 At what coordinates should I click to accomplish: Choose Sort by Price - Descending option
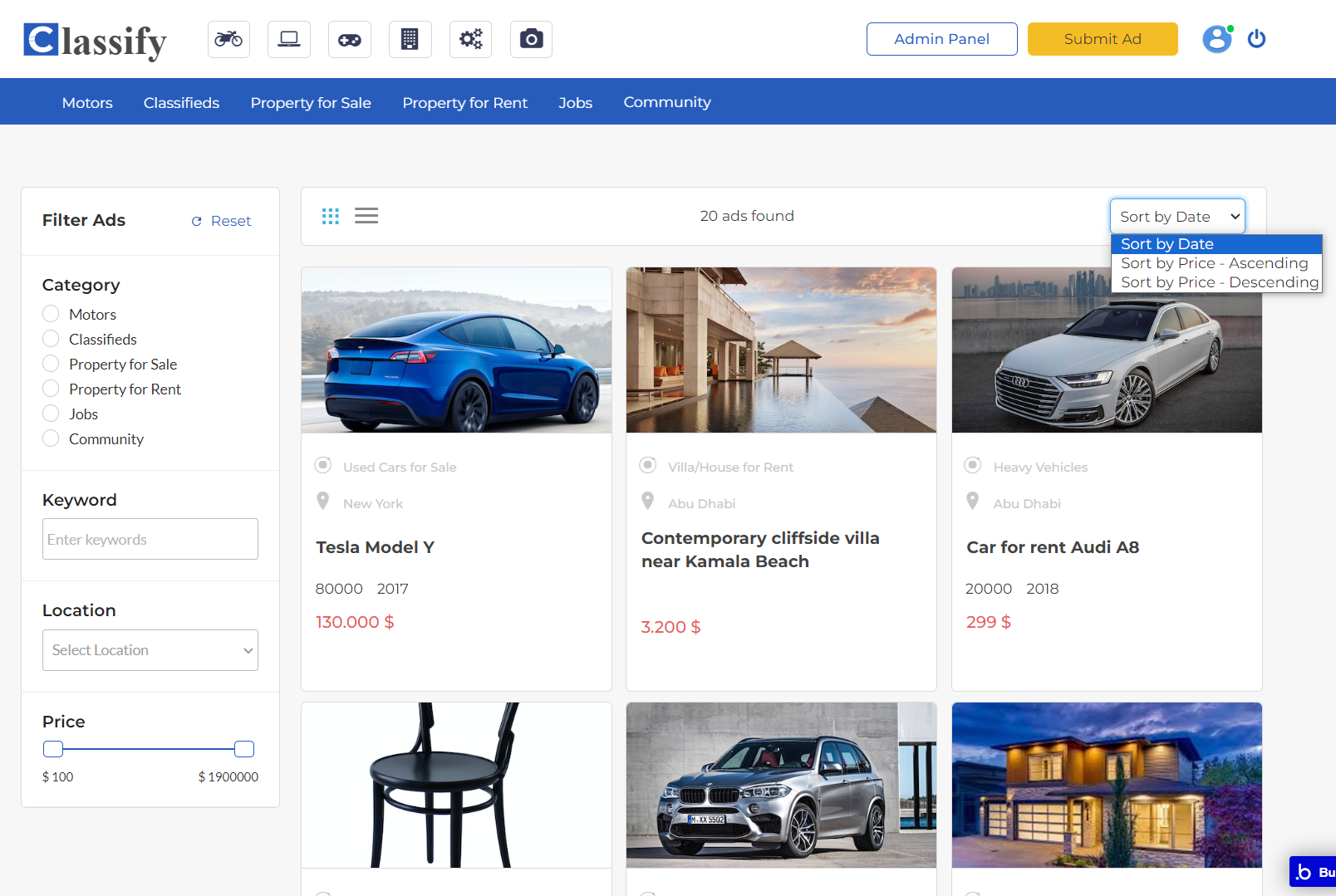pyautogui.click(x=1219, y=282)
